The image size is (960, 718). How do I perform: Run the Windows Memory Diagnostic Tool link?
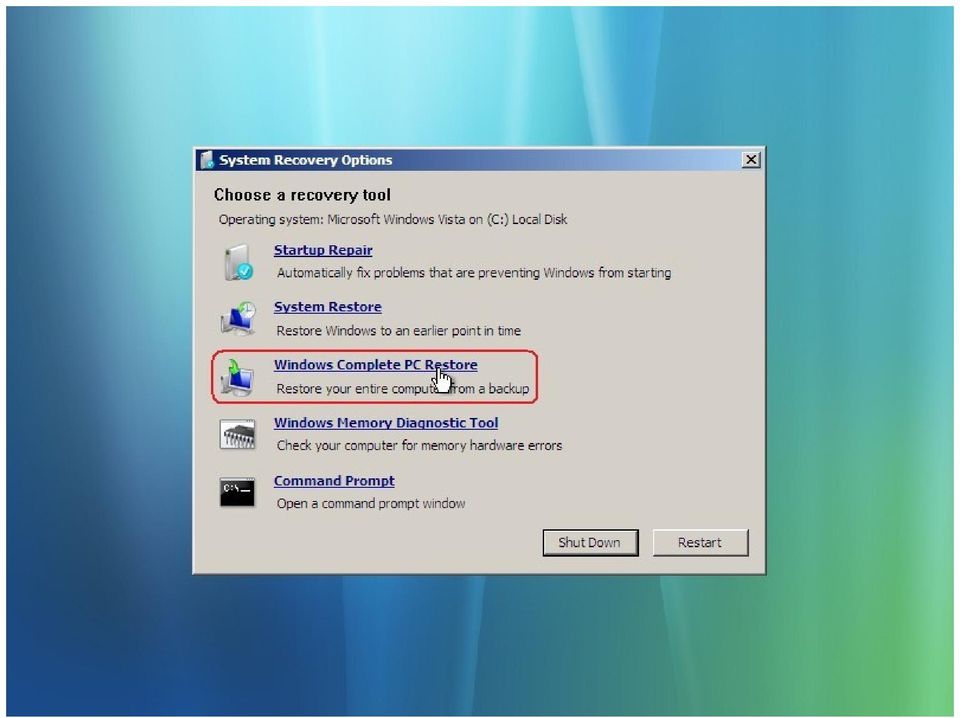[x=386, y=422]
